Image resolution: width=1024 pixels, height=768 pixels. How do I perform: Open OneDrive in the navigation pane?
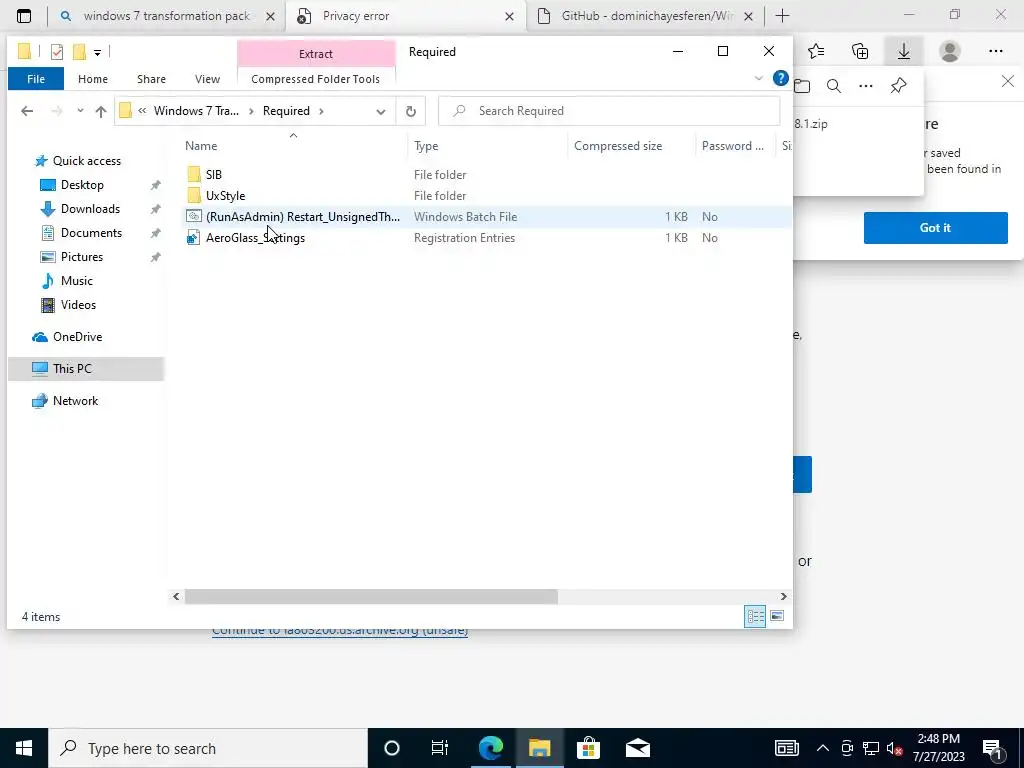tap(77, 337)
